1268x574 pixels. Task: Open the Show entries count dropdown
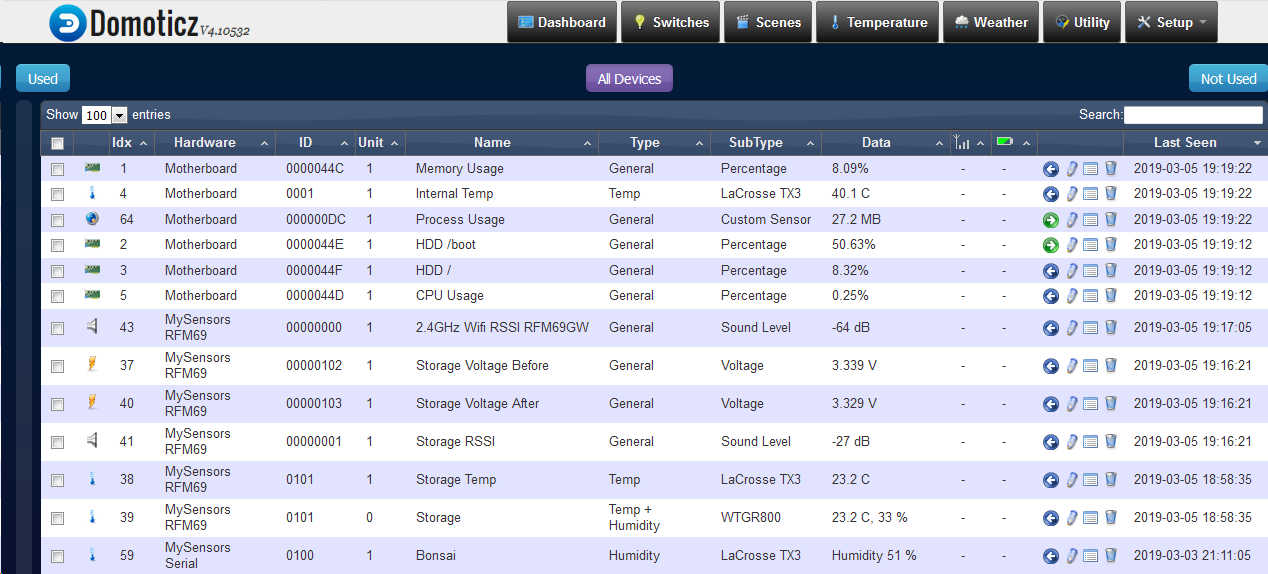coord(105,115)
